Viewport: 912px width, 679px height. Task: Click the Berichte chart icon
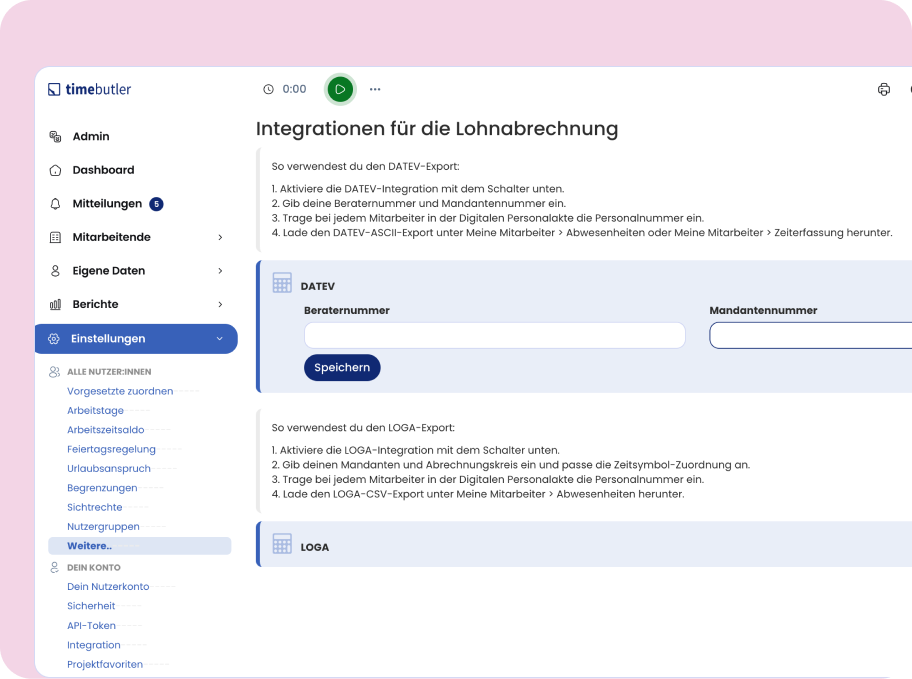pos(55,304)
